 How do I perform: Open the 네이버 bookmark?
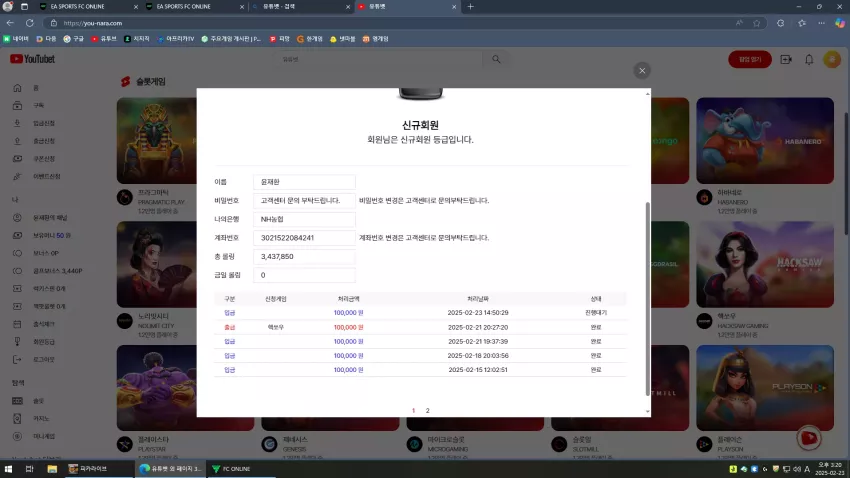tap(16, 39)
